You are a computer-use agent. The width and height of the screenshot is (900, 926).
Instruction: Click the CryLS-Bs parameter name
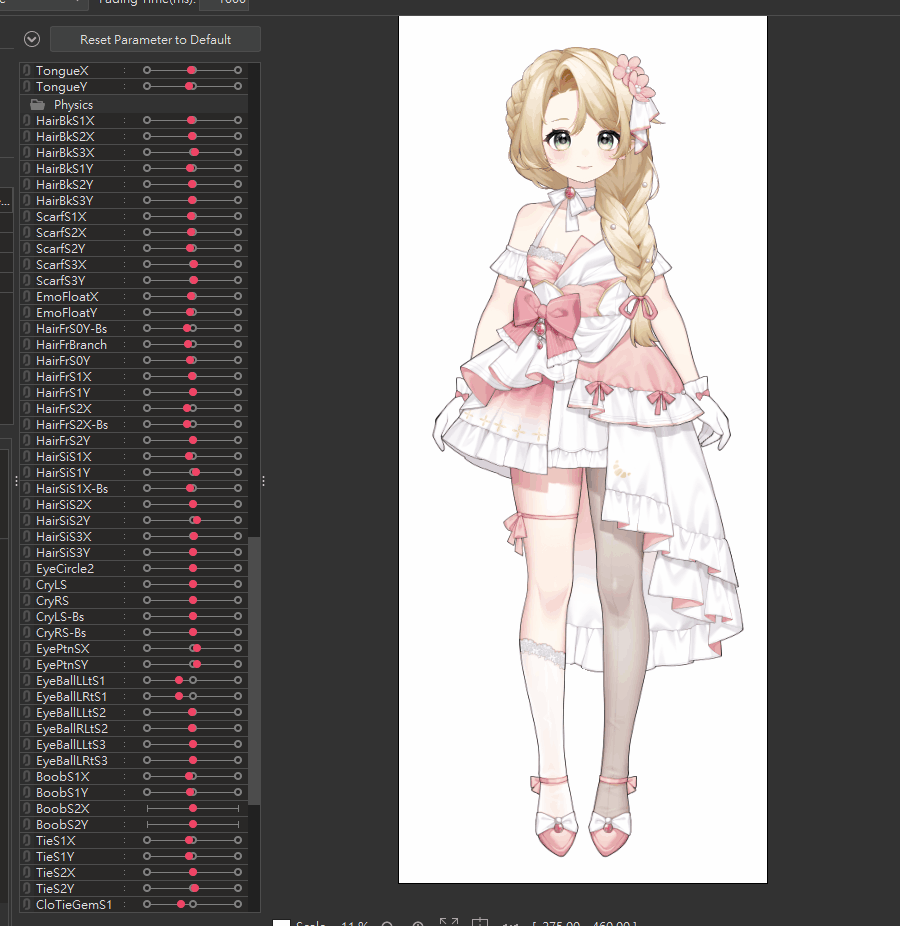pos(60,617)
